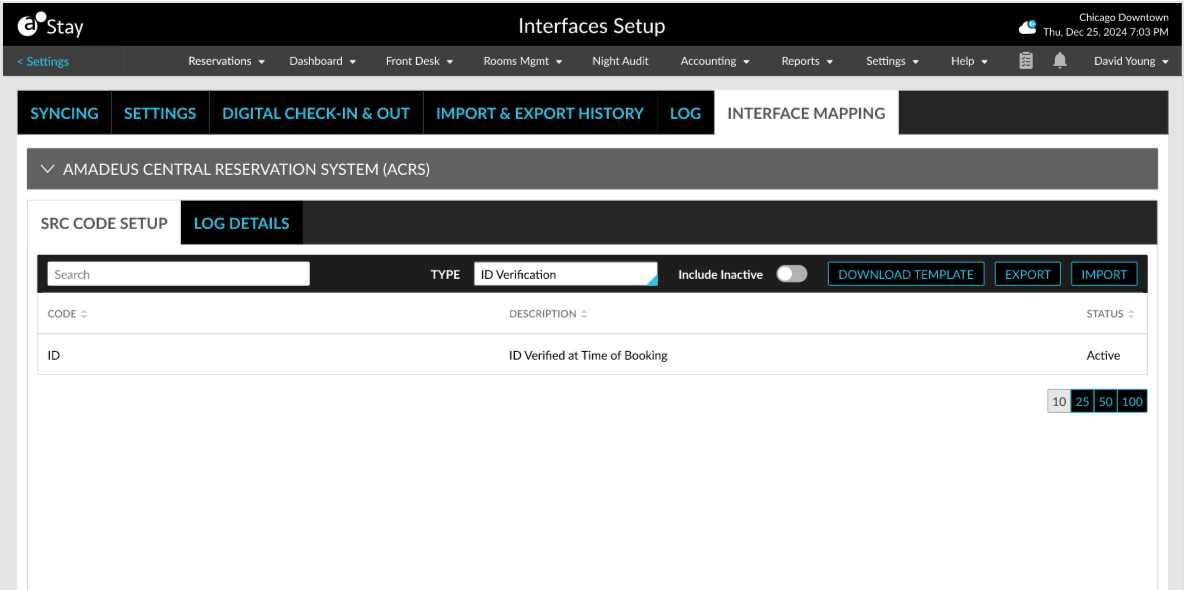Click the EXPORT button
This screenshot has width=1184, height=590.
point(1028,274)
